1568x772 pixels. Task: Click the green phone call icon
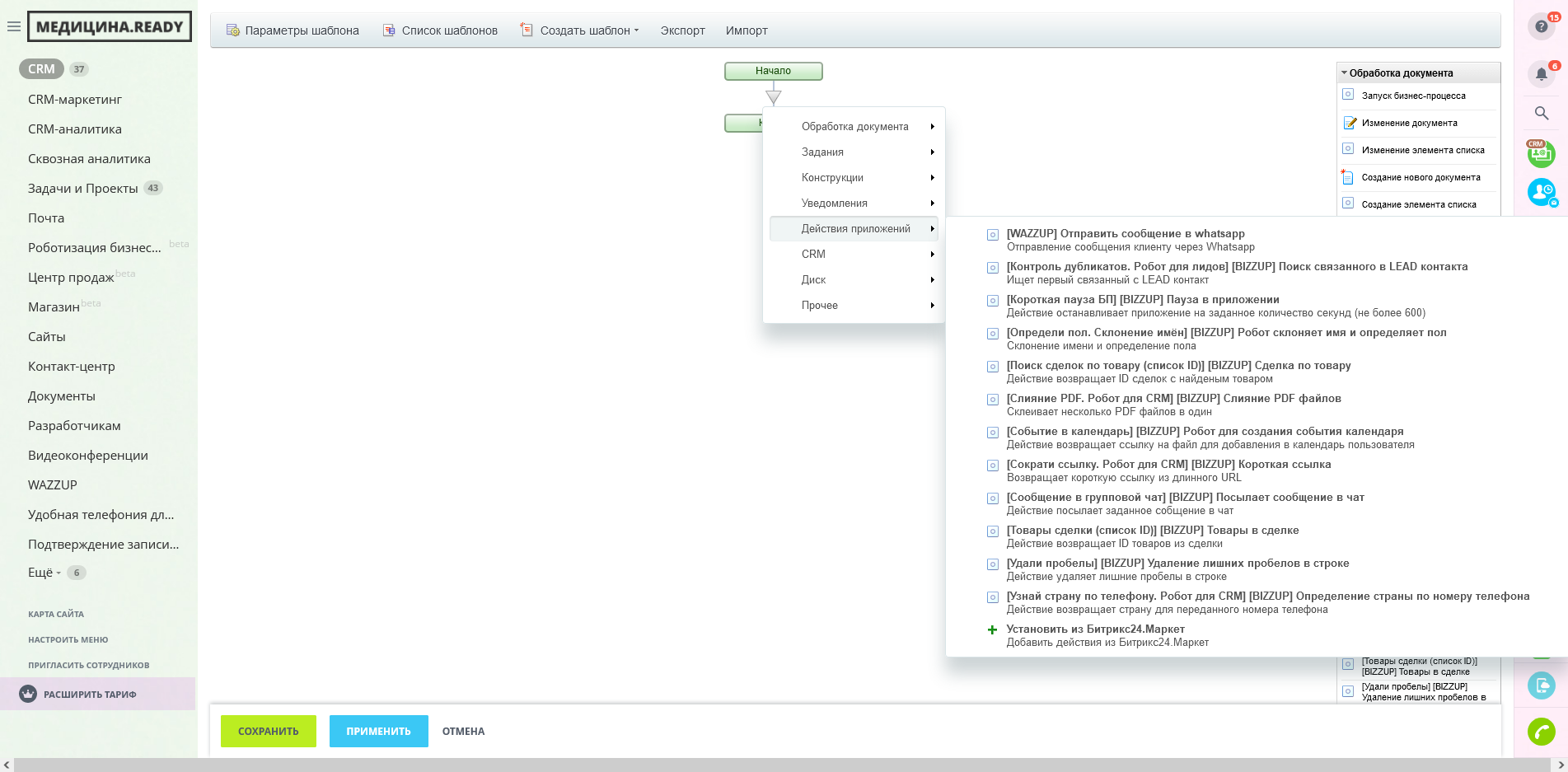1542,732
